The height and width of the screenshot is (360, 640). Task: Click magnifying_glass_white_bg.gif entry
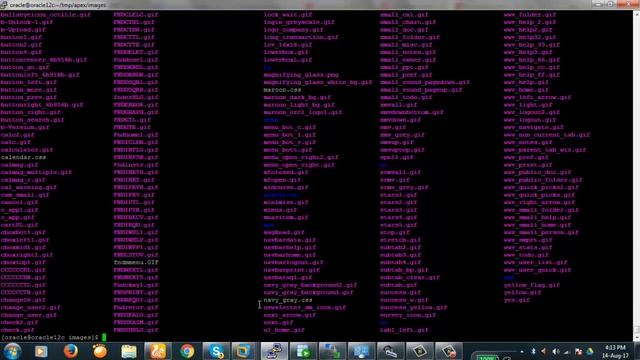(x=318, y=82)
